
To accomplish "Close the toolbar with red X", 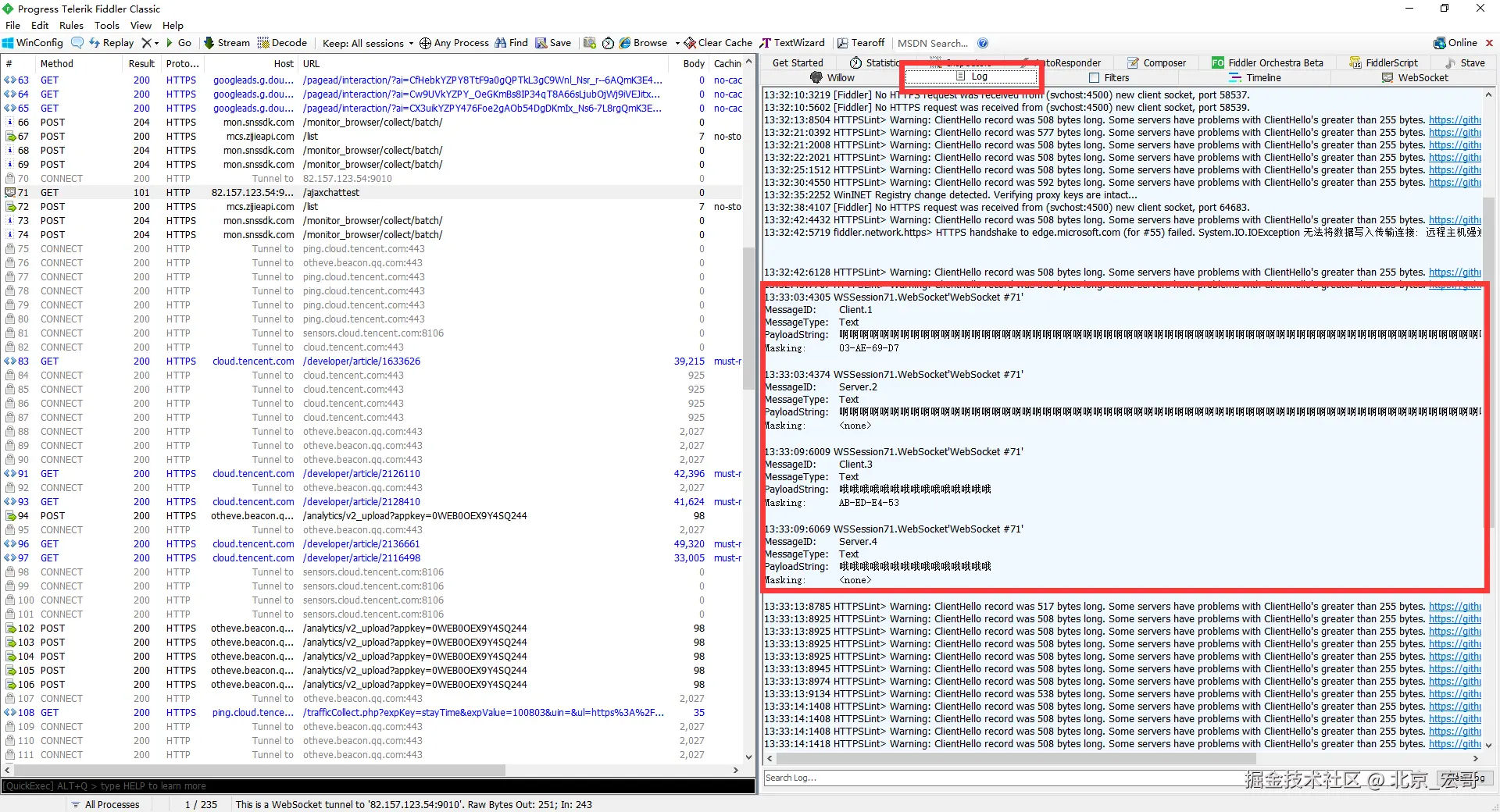I will click(1489, 43).
